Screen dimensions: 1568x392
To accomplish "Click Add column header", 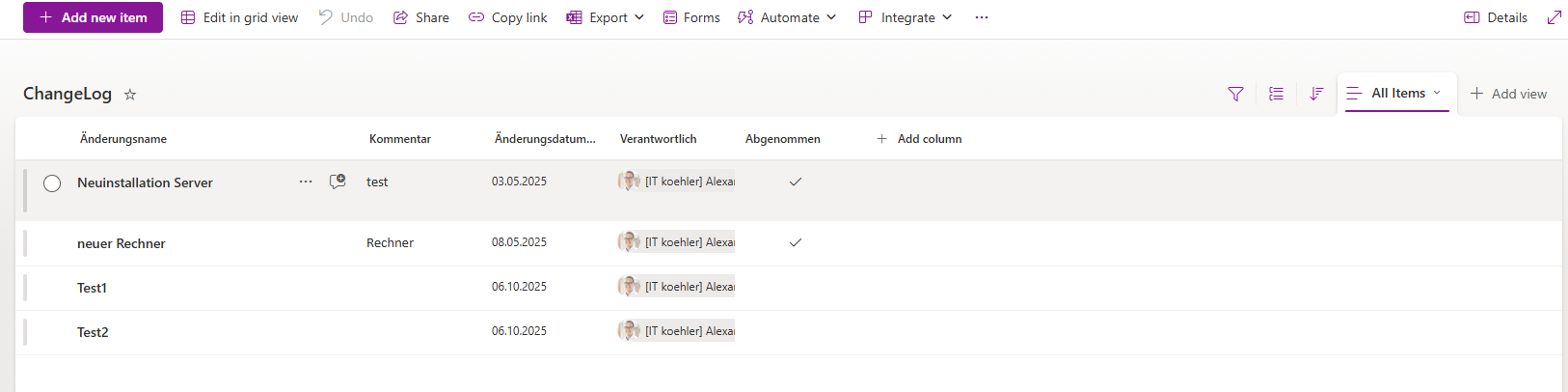I will pos(919,139).
